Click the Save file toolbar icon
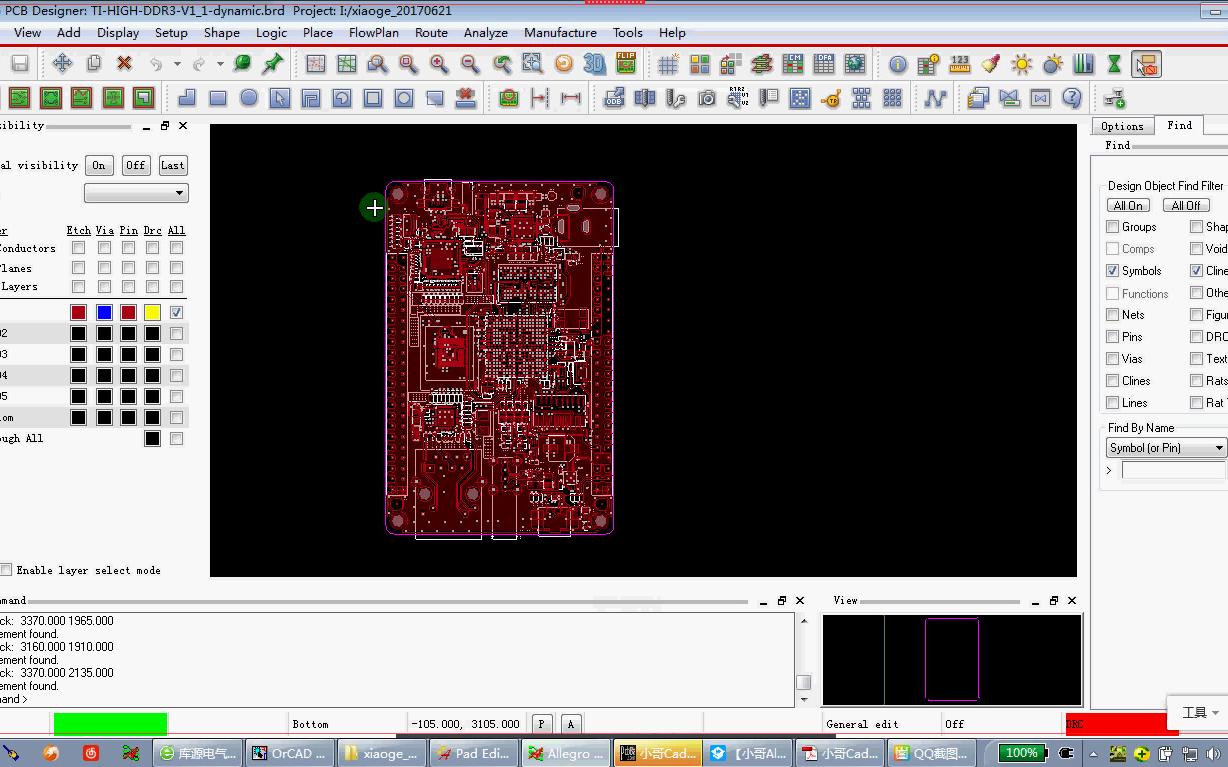The image size is (1228, 767). pos(19,64)
